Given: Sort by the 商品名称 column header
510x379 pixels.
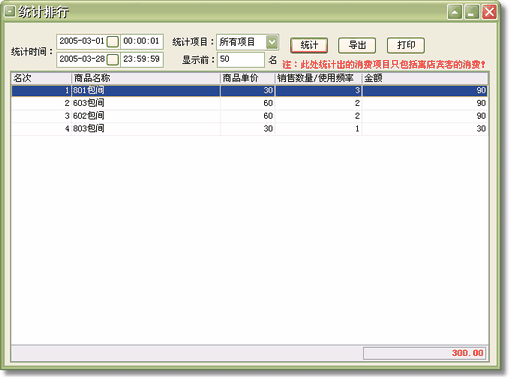Looking at the screenshot, I should point(146,78).
